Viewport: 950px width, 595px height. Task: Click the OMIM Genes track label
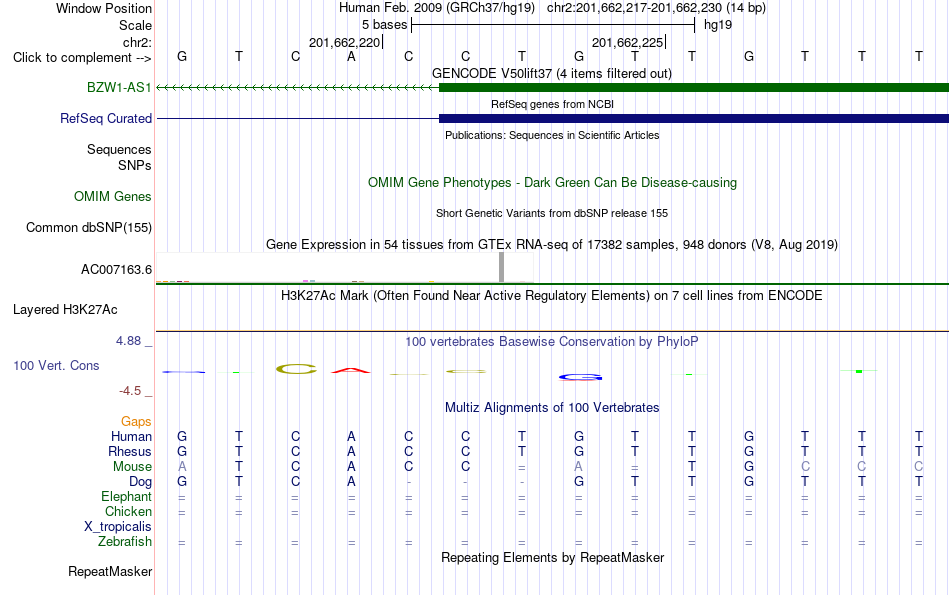click(112, 196)
